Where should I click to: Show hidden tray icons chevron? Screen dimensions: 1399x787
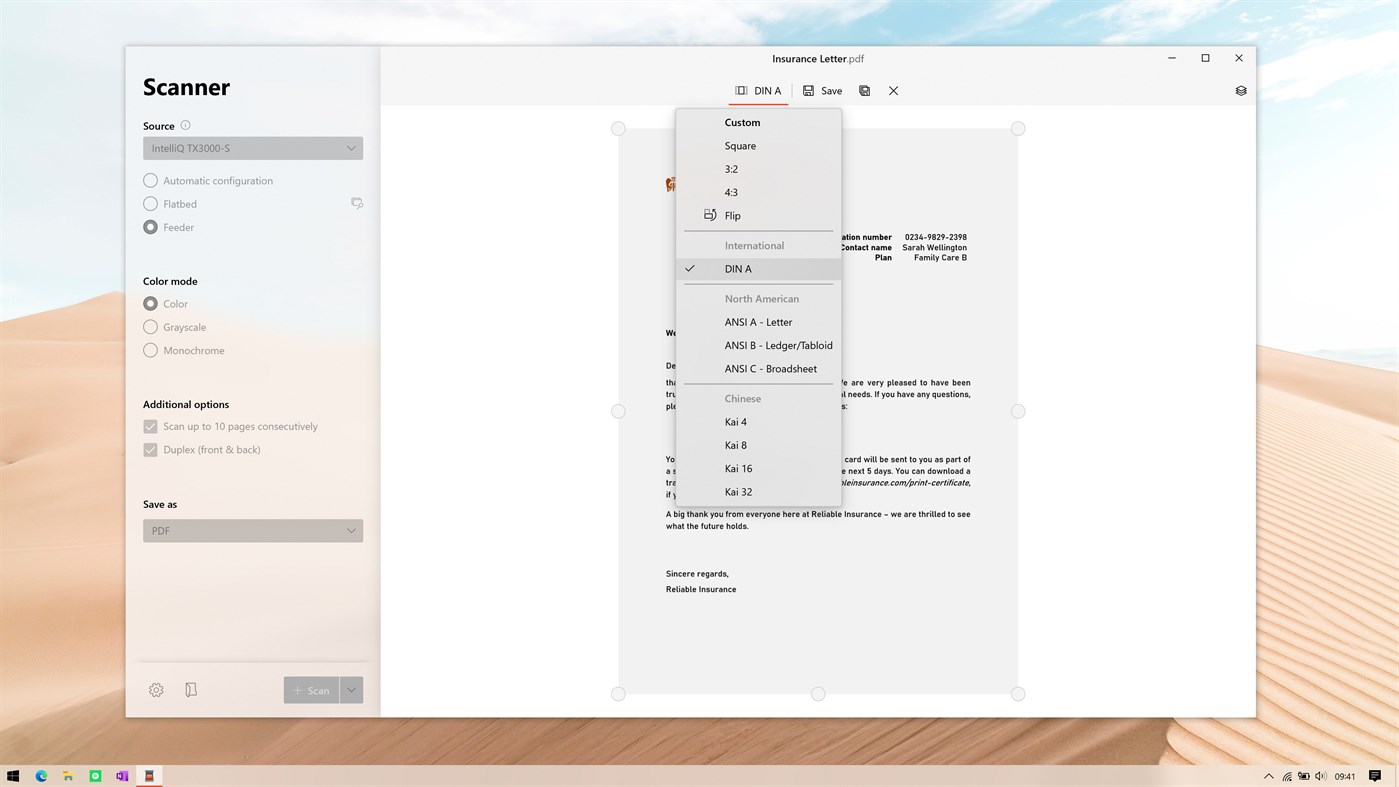[1269, 776]
